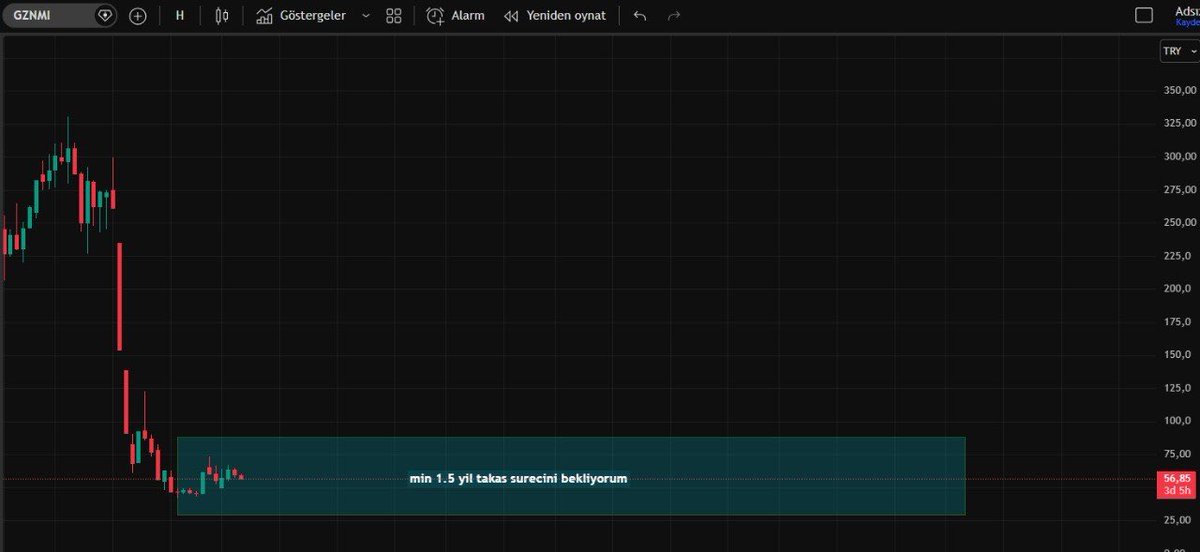The width and height of the screenshot is (1200, 552).
Task: Redo the last chart action
Action: [674, 16]
